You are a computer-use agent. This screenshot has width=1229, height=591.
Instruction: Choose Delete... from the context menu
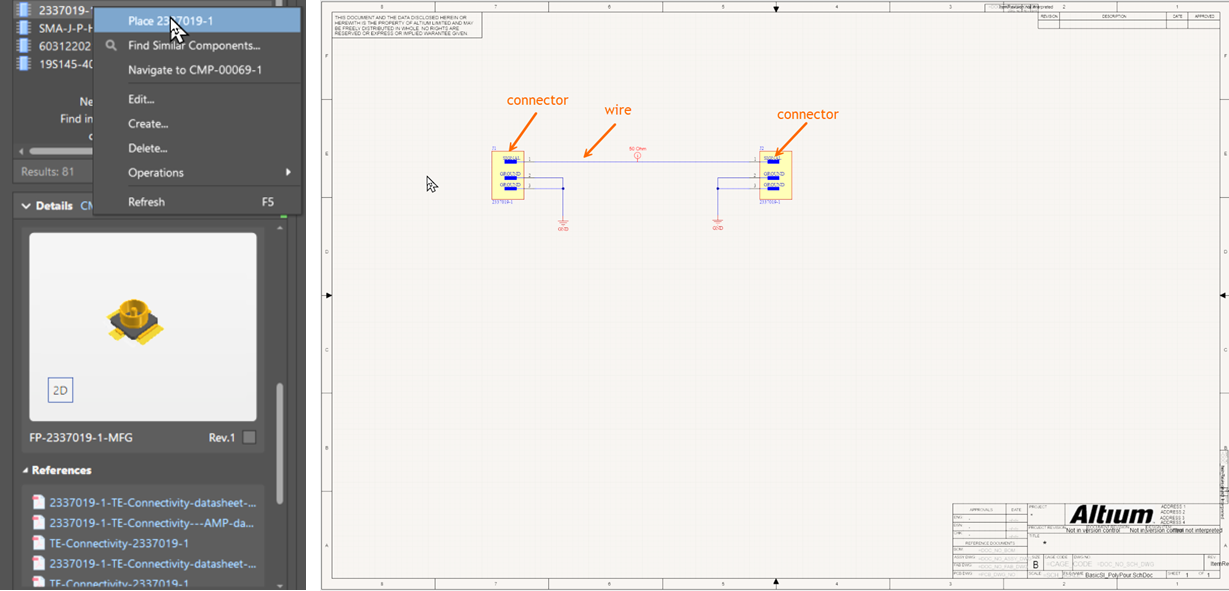click(x=147, y=148)
